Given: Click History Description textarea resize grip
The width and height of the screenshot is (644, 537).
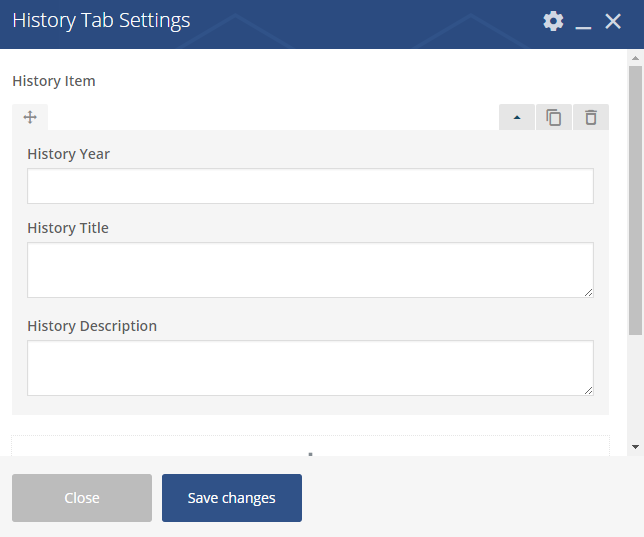Looking at the screenshot, I should point(588,390).
